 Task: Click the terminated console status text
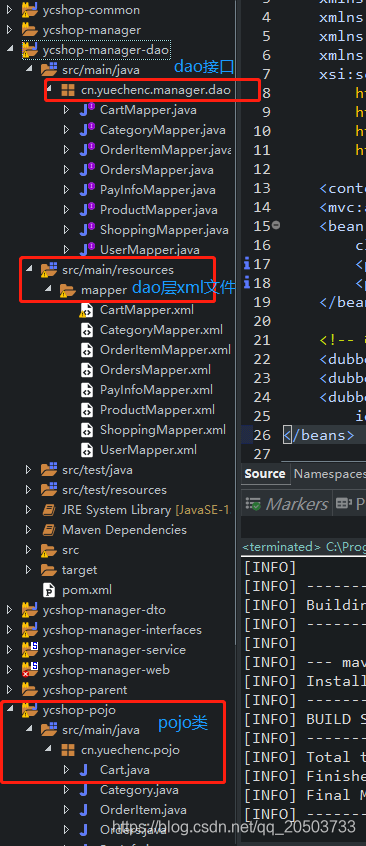click(x=282, y=547)
